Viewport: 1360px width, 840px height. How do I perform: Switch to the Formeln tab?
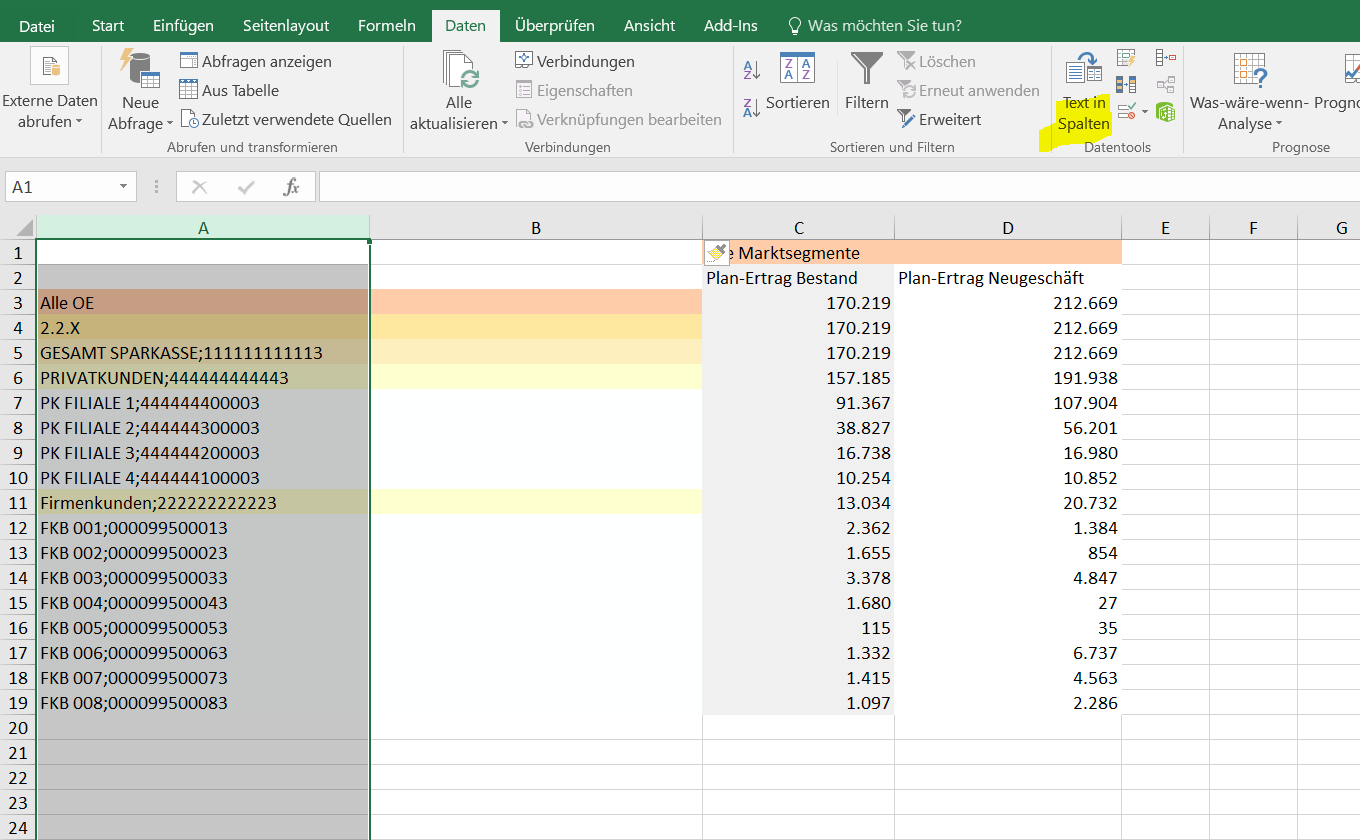coord(387,26)
